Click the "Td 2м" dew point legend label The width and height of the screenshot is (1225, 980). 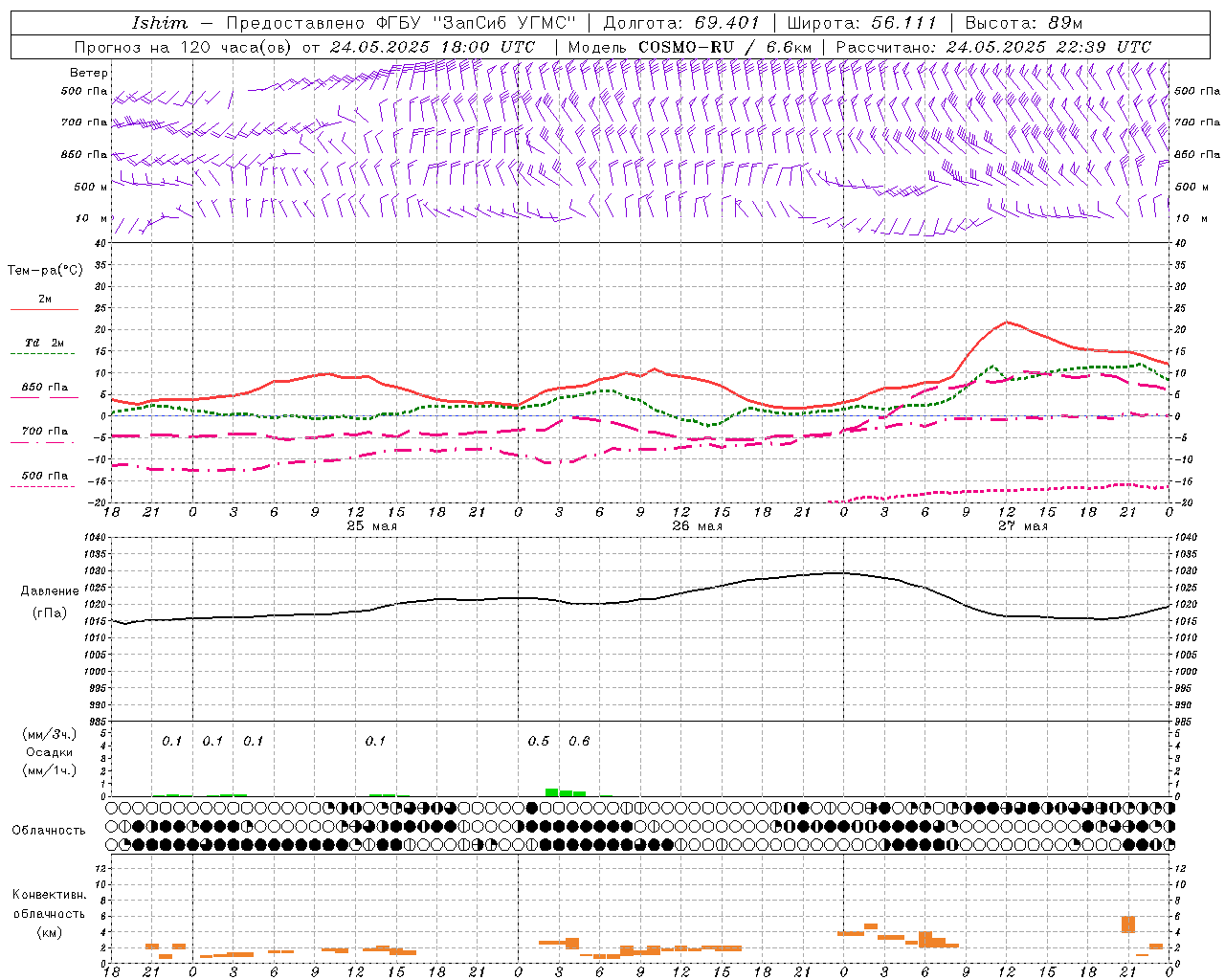click(x=45, y=343)
